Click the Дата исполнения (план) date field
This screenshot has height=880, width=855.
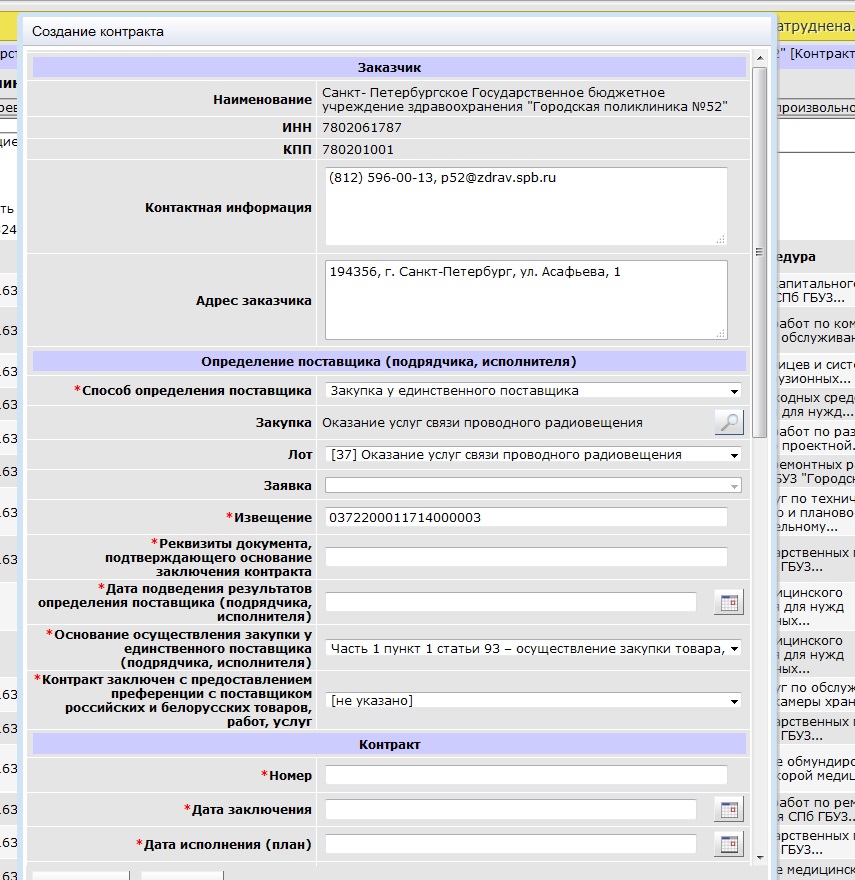511,844
